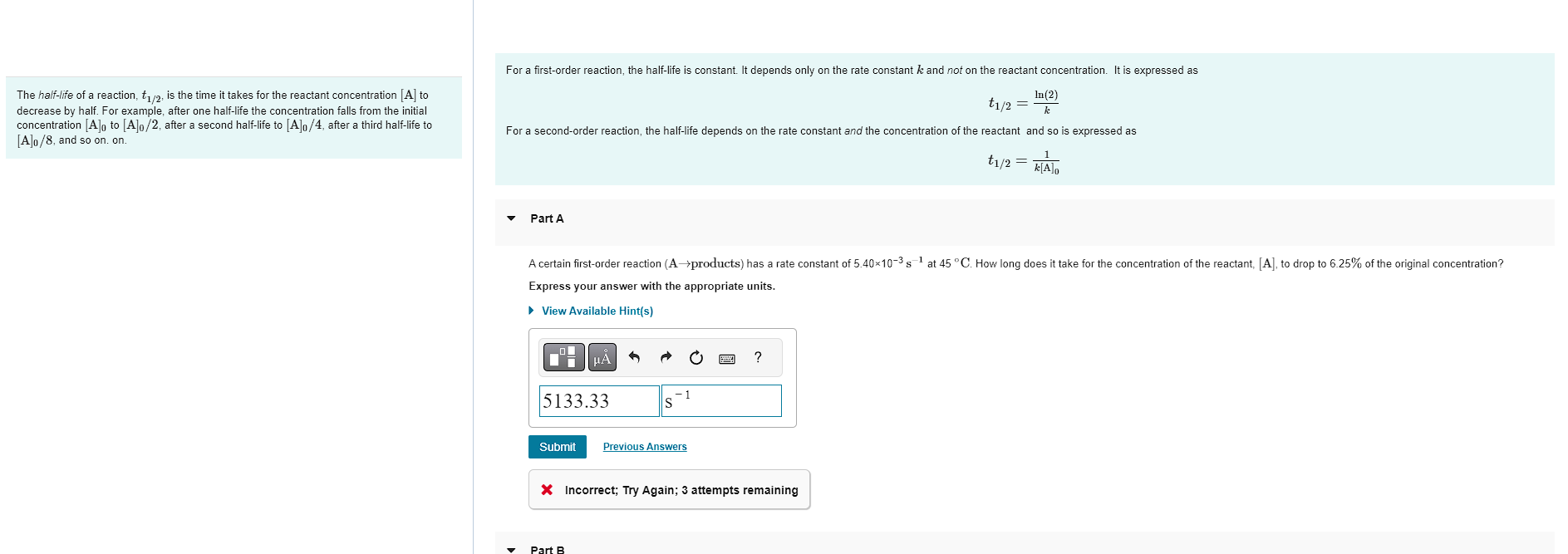The image size is (1568, 554).
Task: Click the question mark help icon
Action: [x=757, y=357]
